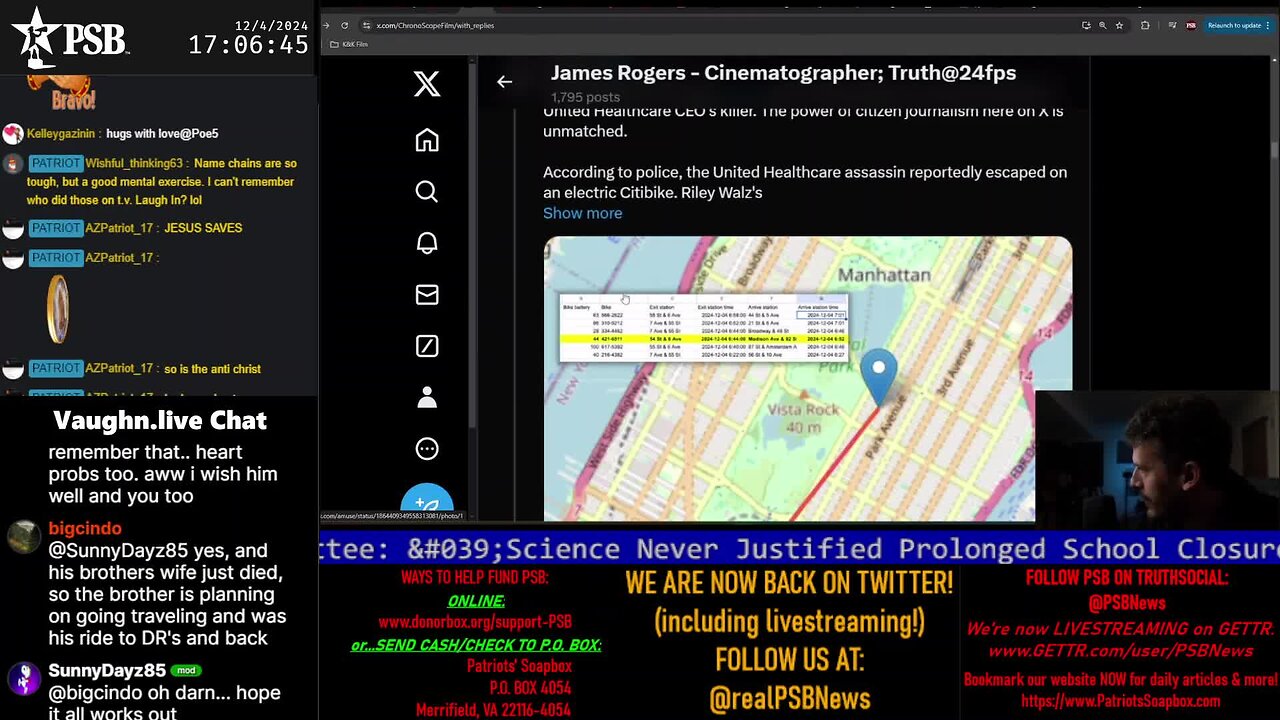Bookmark this page with star icon
This screenshot has height=720, width=1280.
click(1119, 25)
